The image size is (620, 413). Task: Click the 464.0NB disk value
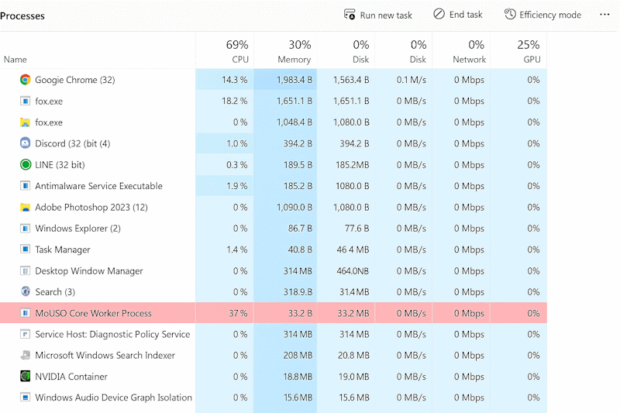point(352,271)
